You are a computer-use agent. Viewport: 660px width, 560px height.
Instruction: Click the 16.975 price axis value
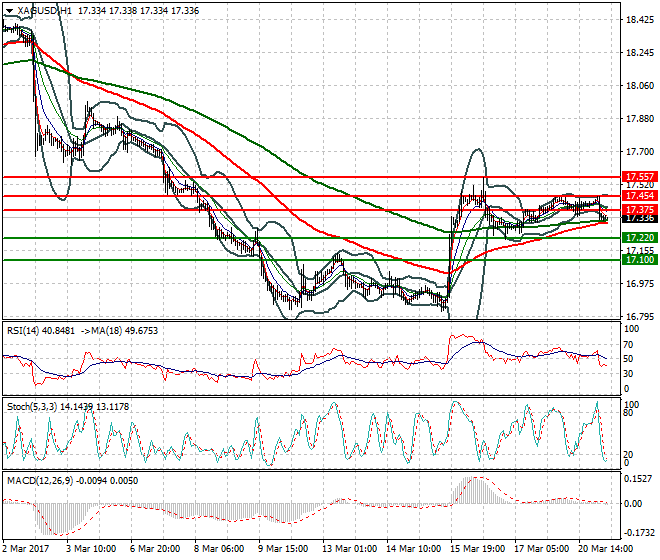pyautogui.click(x=640, y=284)
